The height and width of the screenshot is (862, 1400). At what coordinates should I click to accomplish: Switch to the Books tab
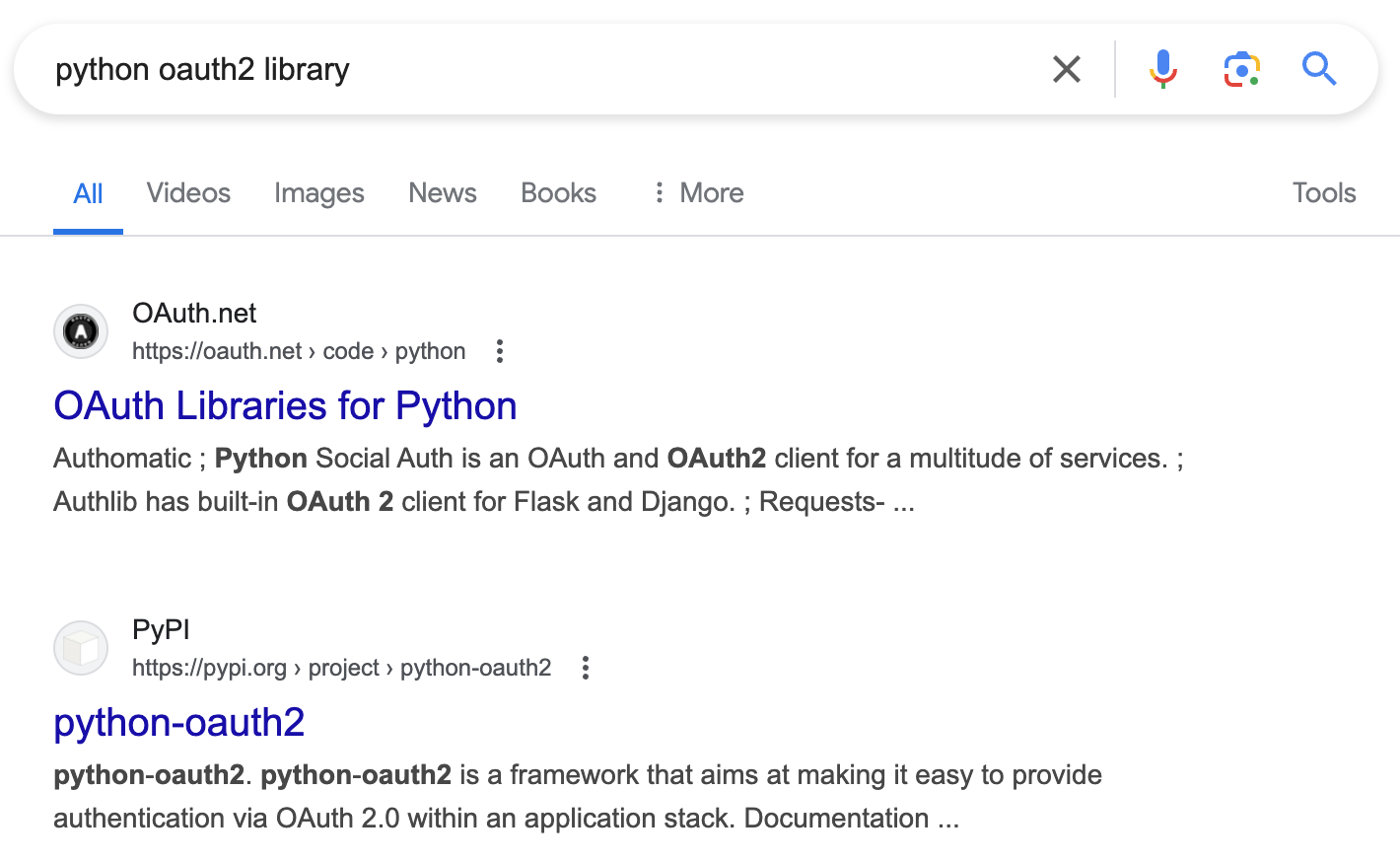[x=558, y=193]
